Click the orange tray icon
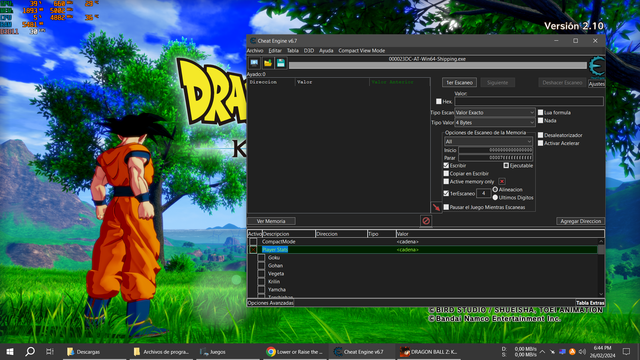 (x=572, y=351)
